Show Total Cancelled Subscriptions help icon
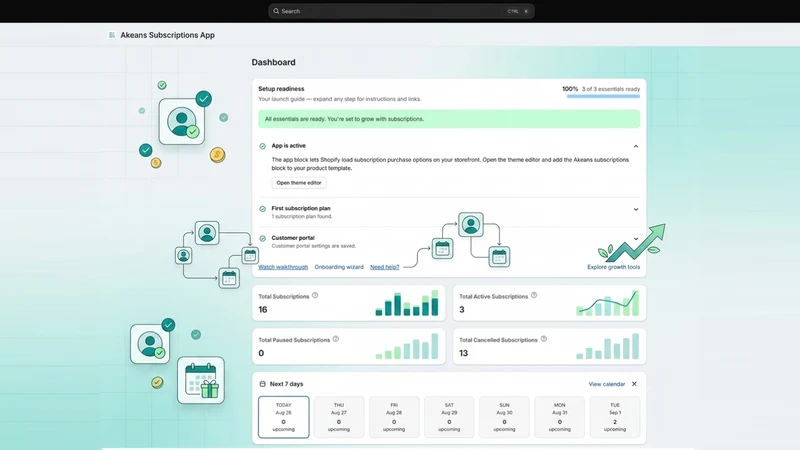Screen dimensions: 800x450 pos(543,339)
